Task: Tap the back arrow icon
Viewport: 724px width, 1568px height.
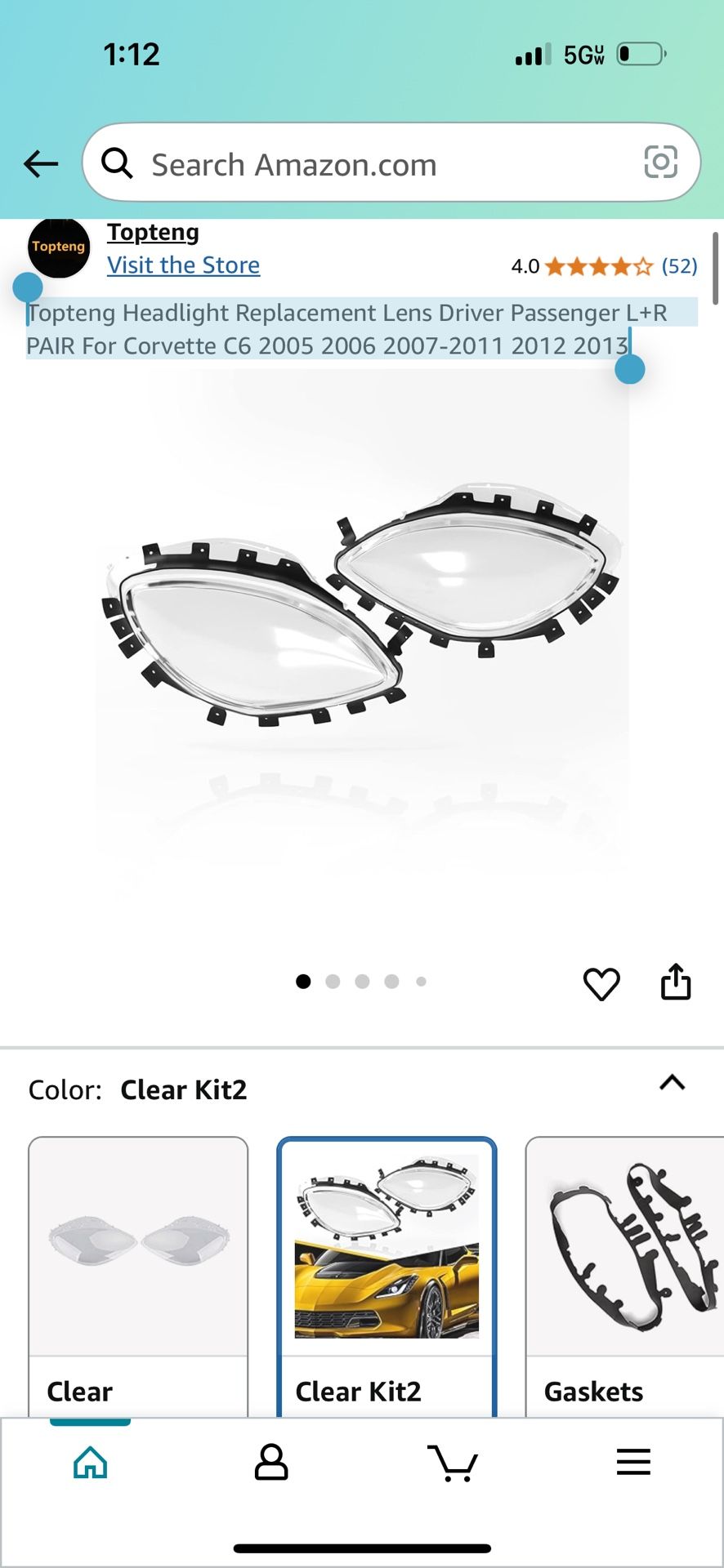Action: click(x=41, y=164)
